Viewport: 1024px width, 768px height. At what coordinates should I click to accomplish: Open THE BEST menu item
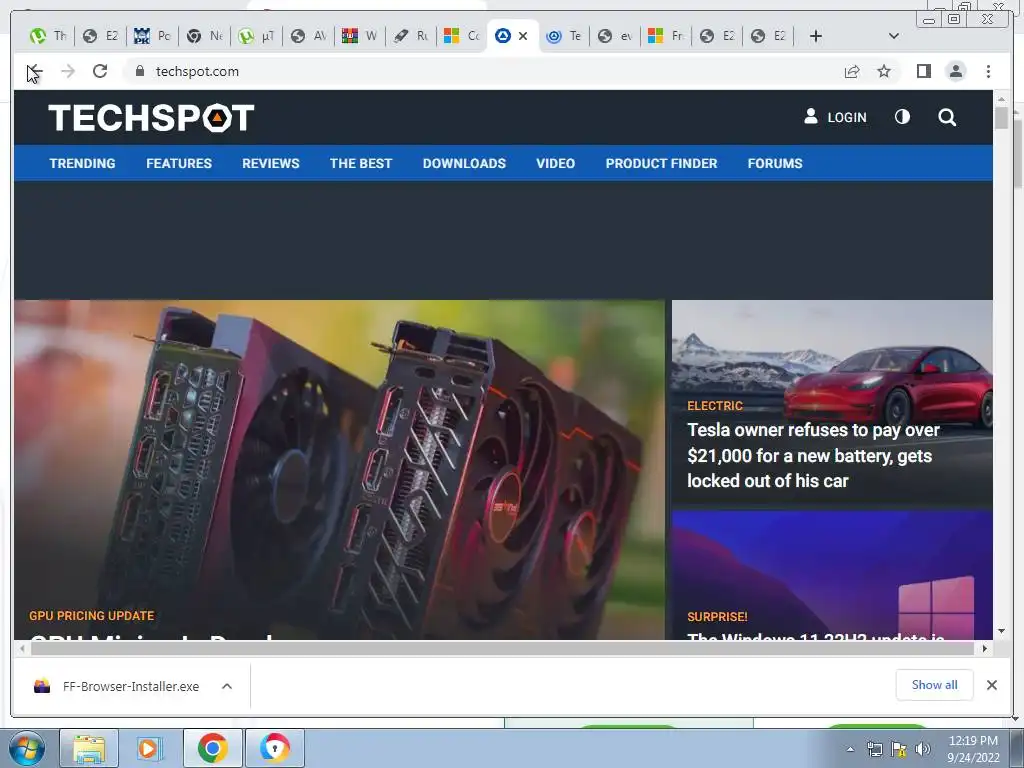(360, 163)
